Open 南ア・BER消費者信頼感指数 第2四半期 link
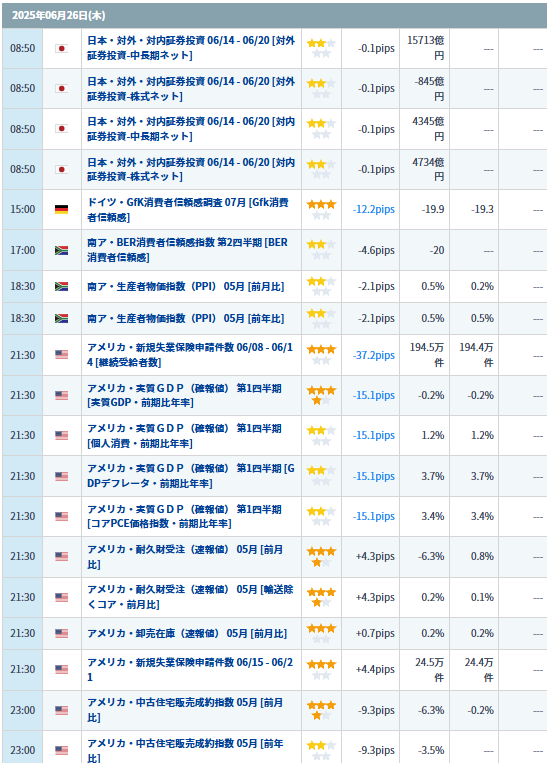 pyautogui.click(x=187, y=250)
